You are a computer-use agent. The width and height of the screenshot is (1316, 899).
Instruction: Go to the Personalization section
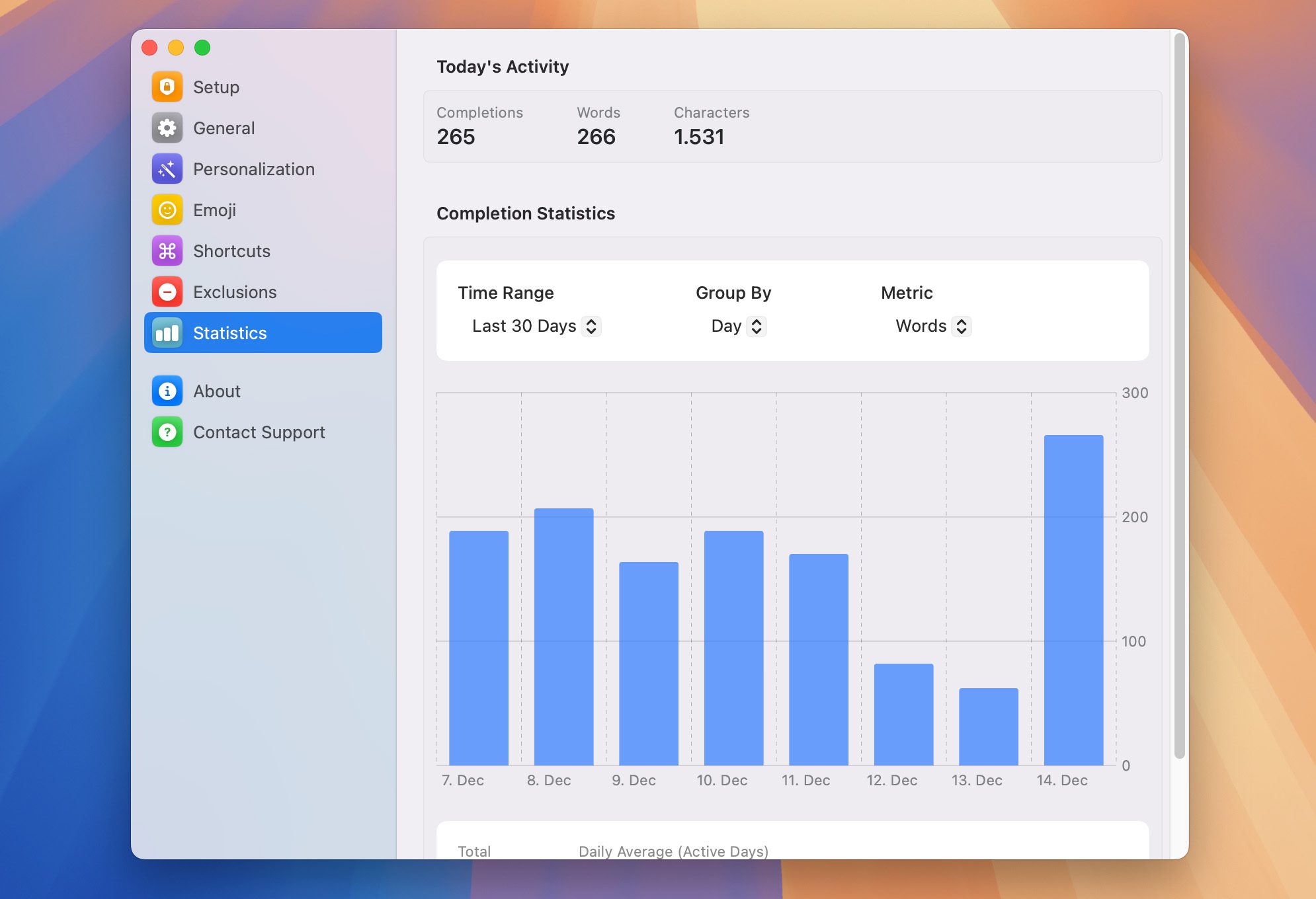[x=253, y=169]
